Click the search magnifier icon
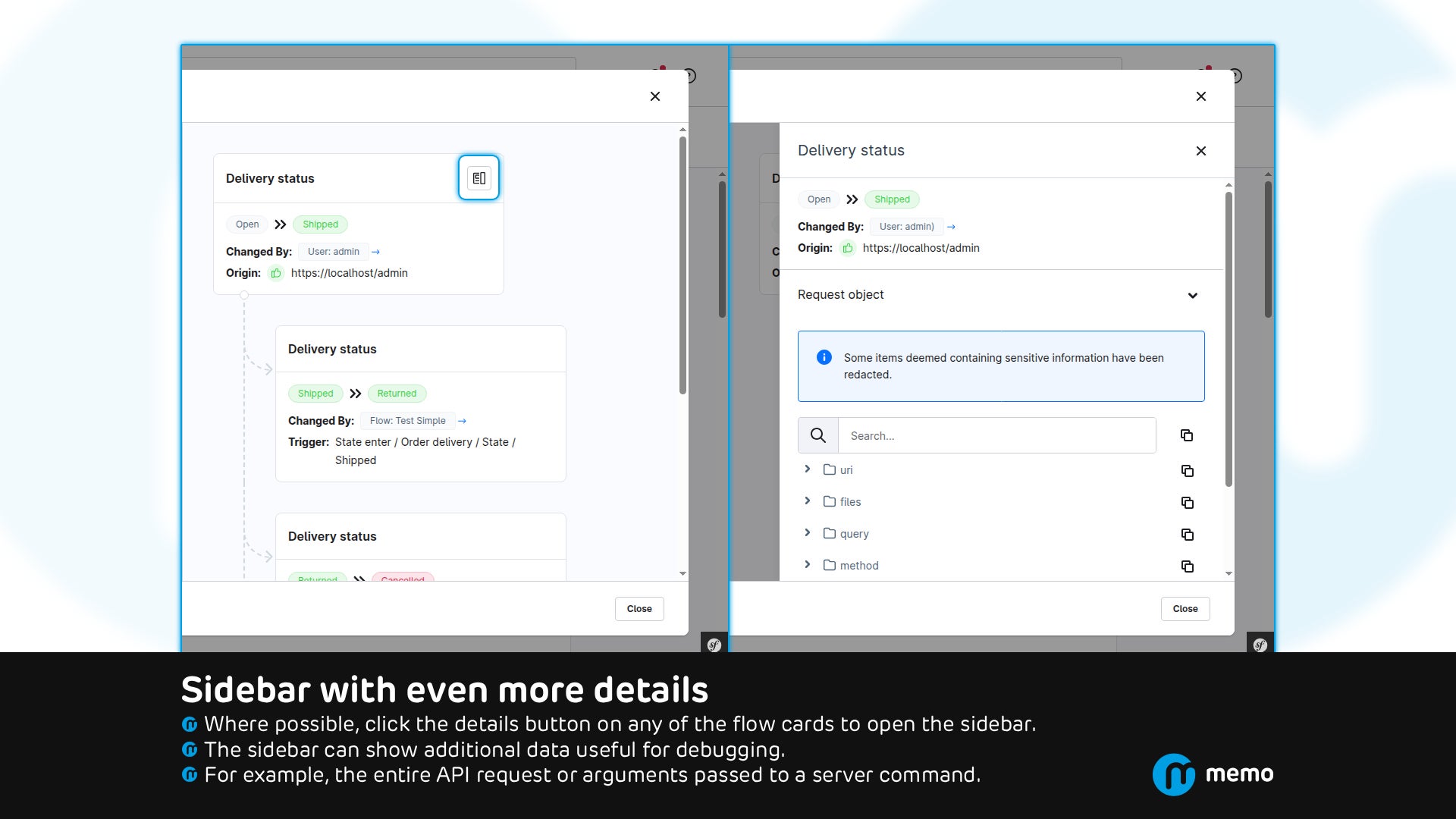 click(818, 435)
